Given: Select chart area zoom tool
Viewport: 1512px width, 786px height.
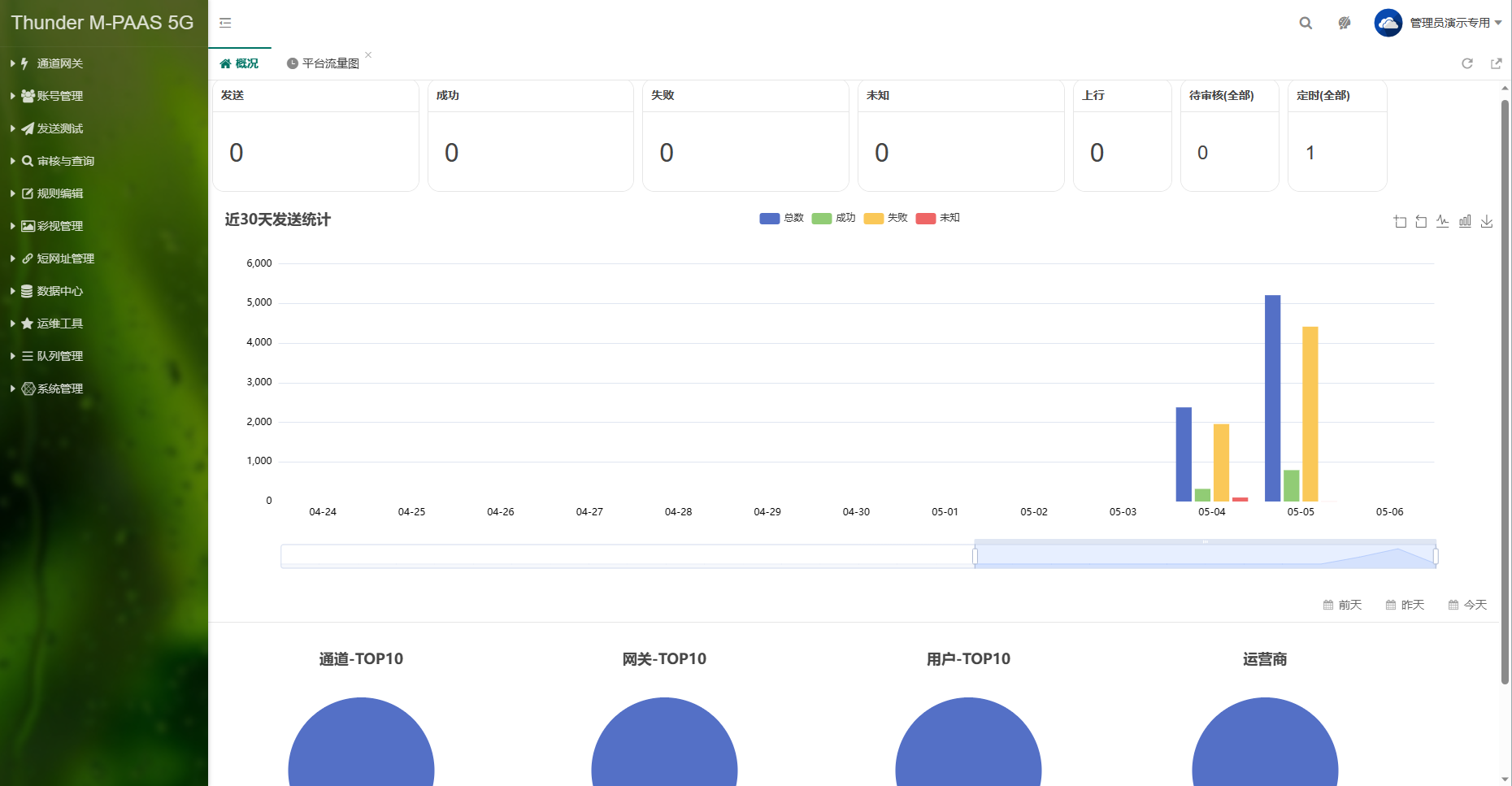Looking at the screenshot, I should pos(1400,221).
